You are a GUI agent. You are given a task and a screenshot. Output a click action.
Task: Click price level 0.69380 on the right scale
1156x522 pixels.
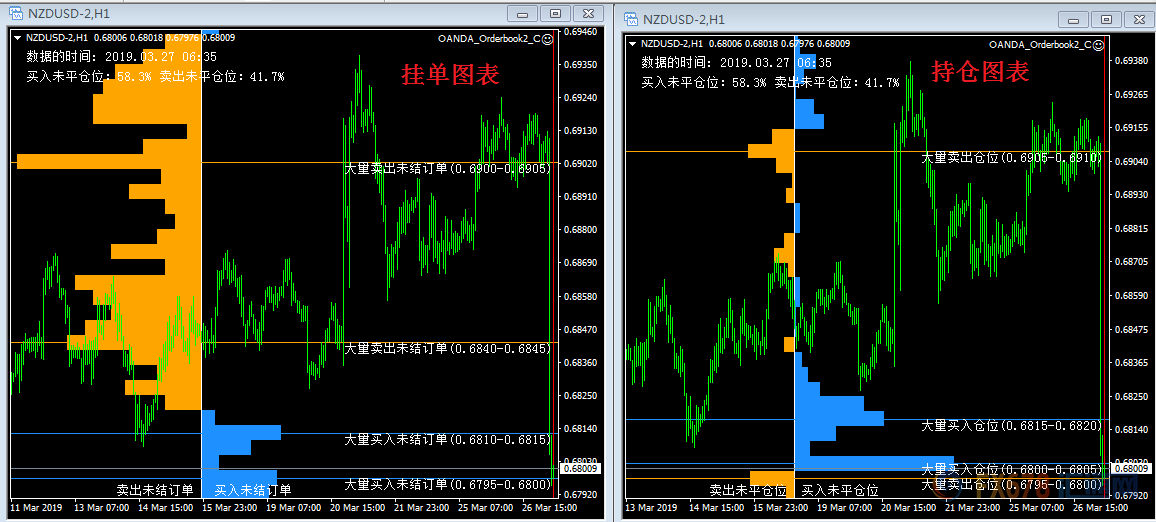coord(1132,60)
